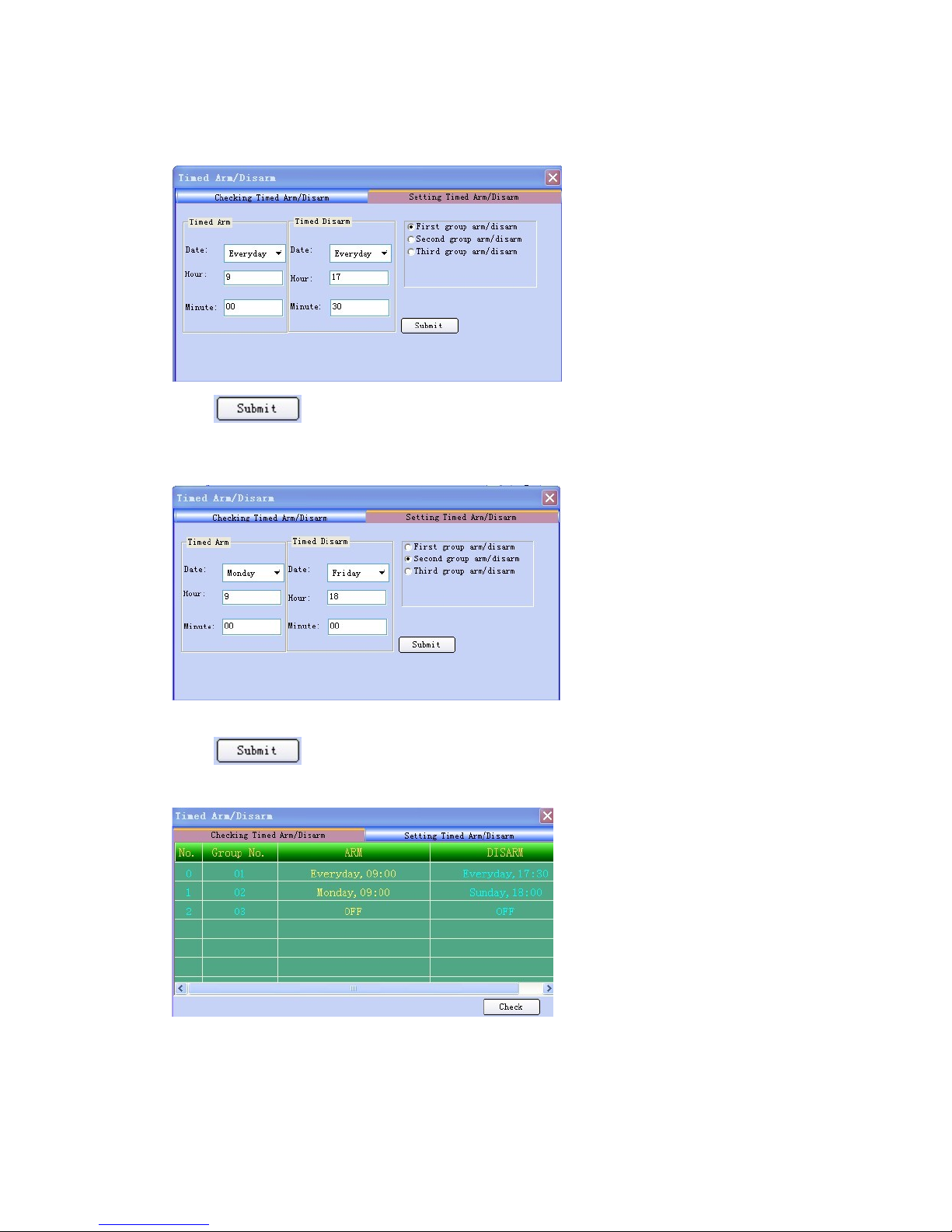Select group 02 cell in table
Image resolution: width=952 pixels, height=1232 pixels.
pyautogui.click(x=239, y=892)
